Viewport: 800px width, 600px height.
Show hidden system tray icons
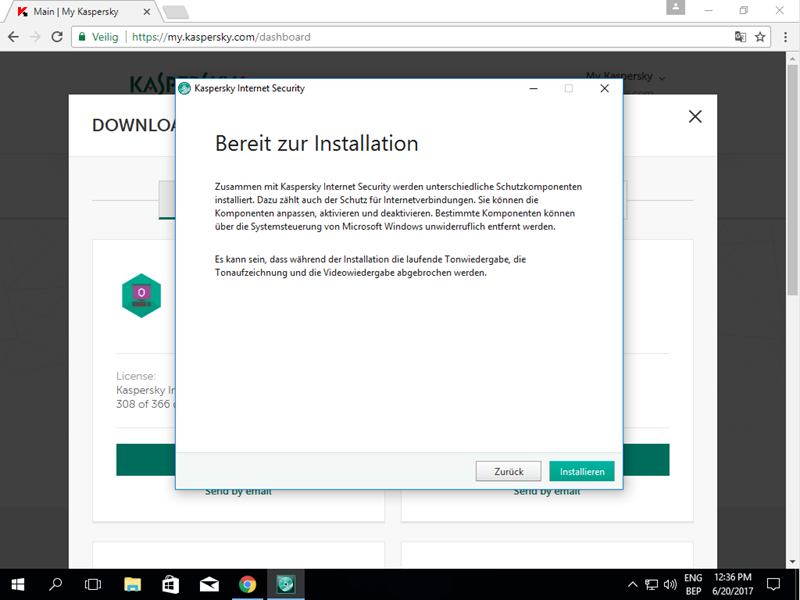(x=632, y=584)
